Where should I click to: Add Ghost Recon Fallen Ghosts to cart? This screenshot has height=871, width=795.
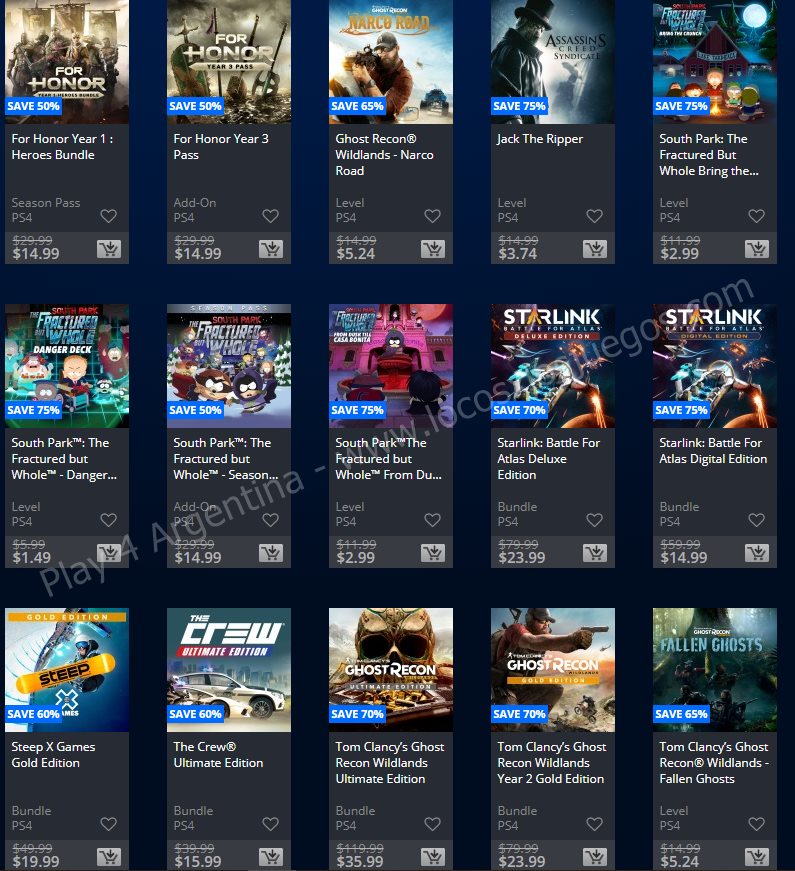click(756, 857)
